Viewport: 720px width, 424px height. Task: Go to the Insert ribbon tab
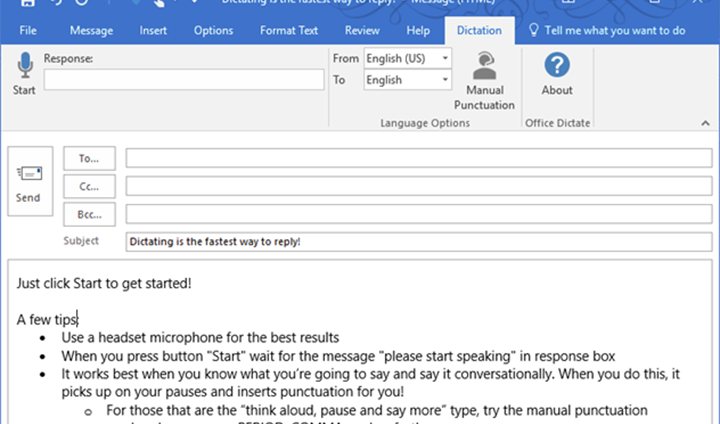[x=153, y=30]
